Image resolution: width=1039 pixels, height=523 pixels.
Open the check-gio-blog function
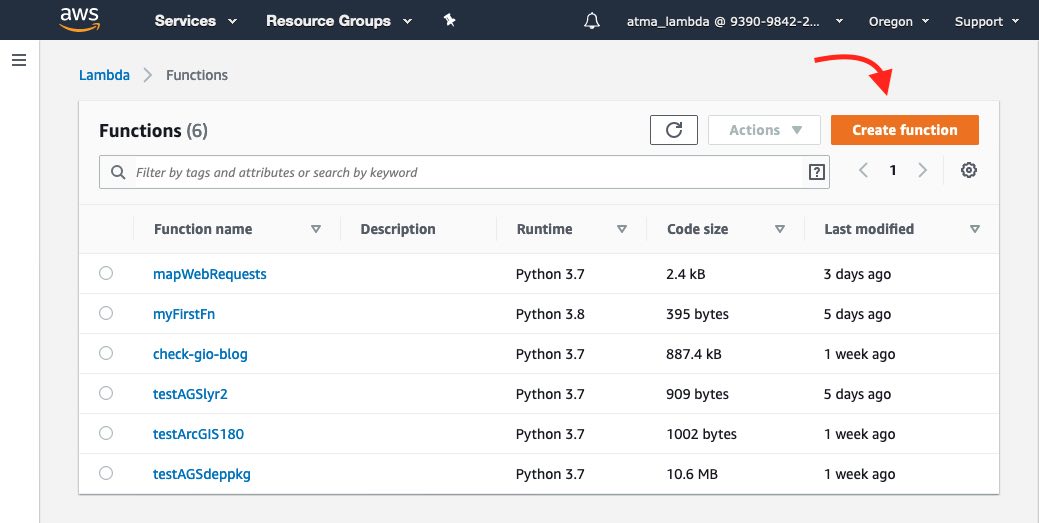(x=200, y=354)
